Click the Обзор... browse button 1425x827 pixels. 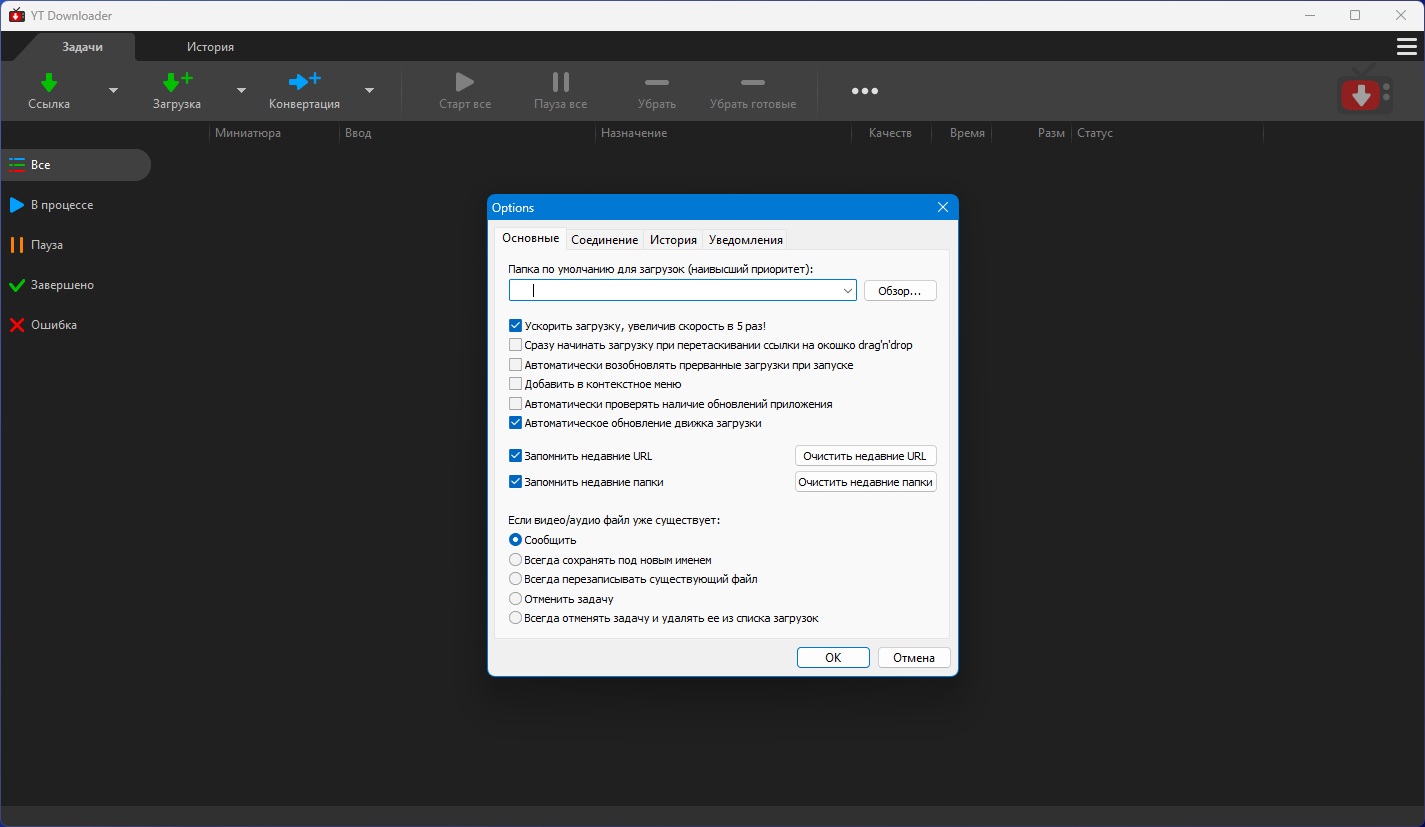(x=900, y=290)
